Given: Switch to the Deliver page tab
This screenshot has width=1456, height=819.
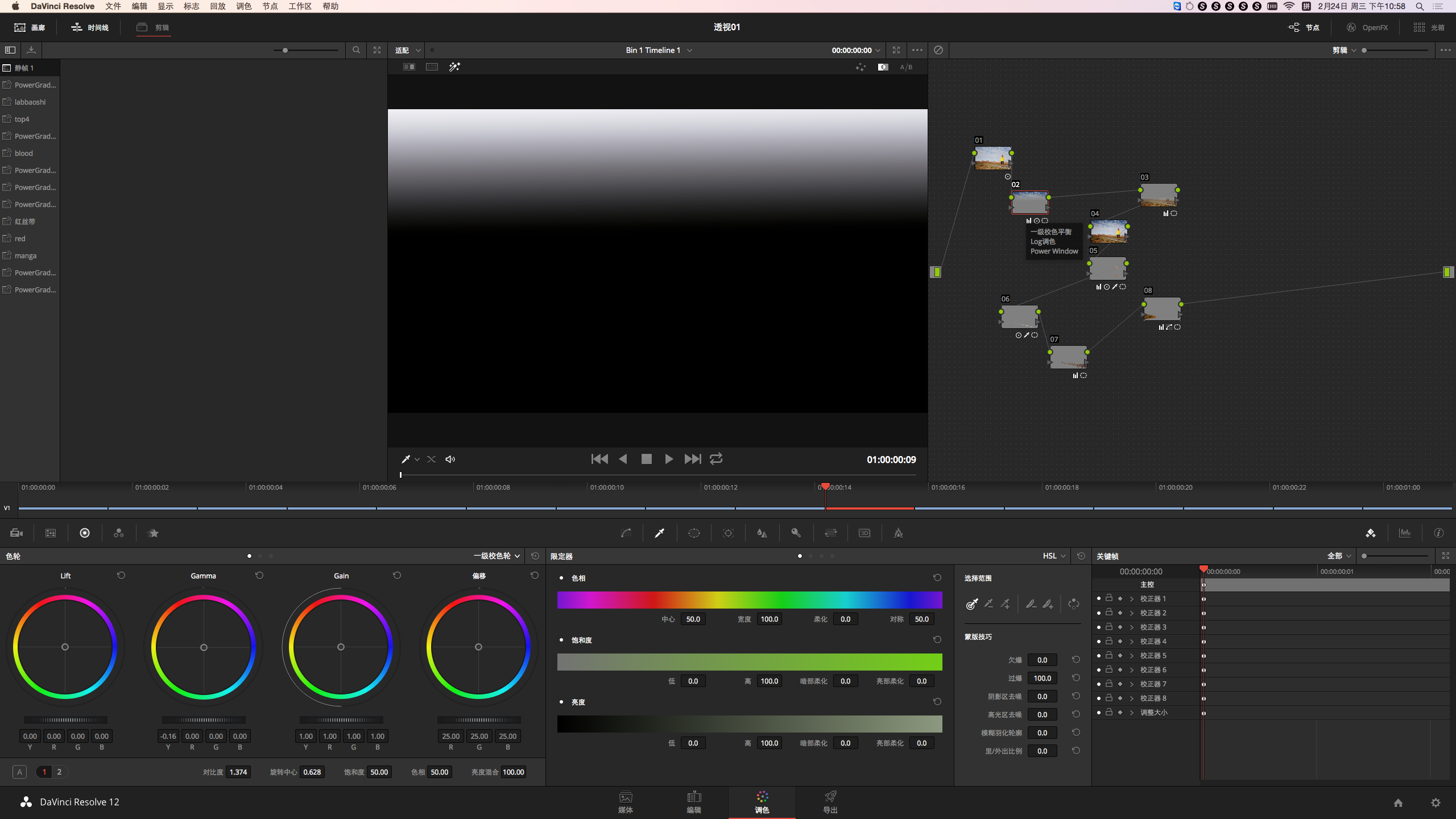Looking at the screenshot, I should [830, 802].
